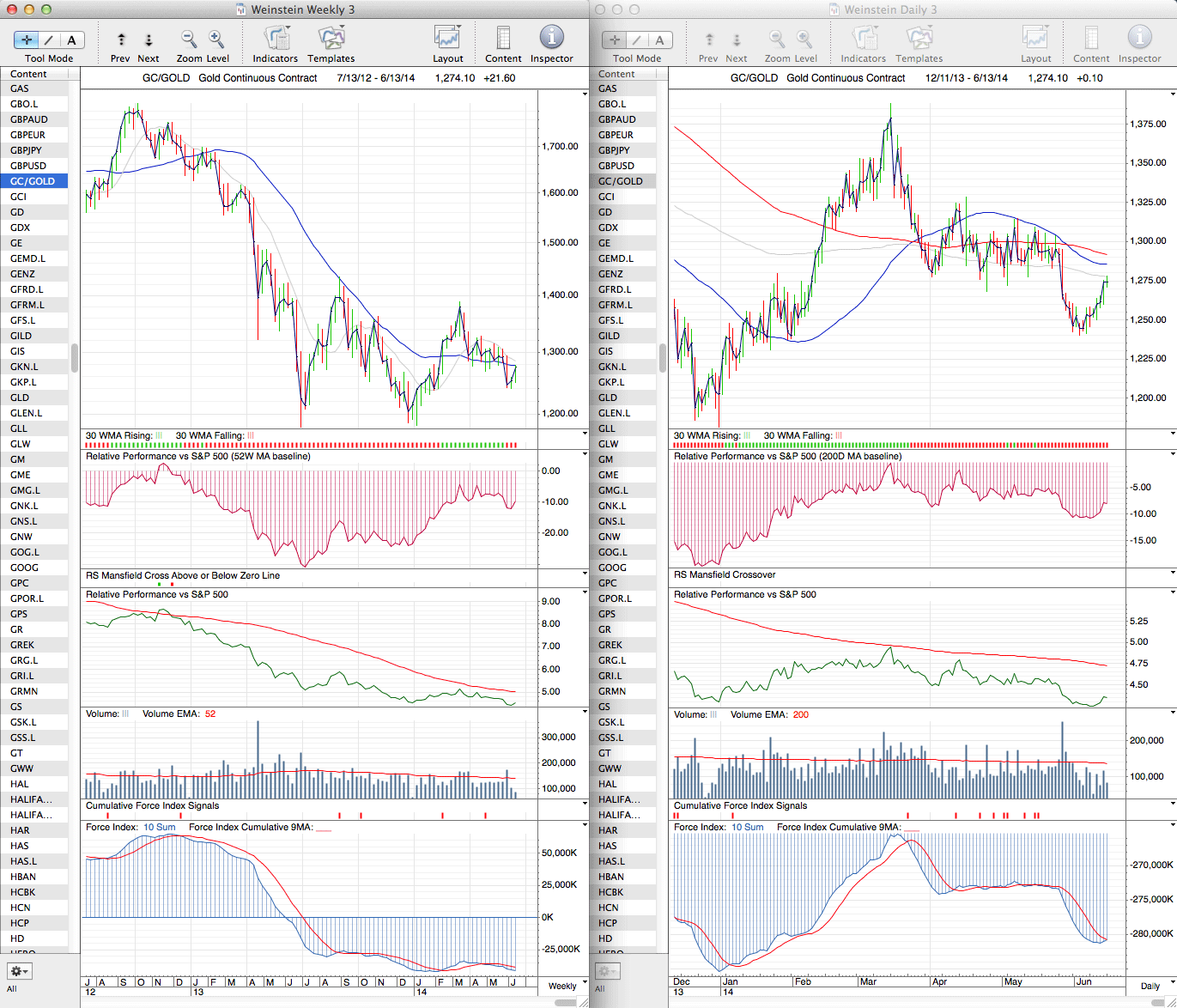Screen dimensions: 1177x1008
Task: Switch to line drawing tool mode in Weekly window
Action: 49,39
